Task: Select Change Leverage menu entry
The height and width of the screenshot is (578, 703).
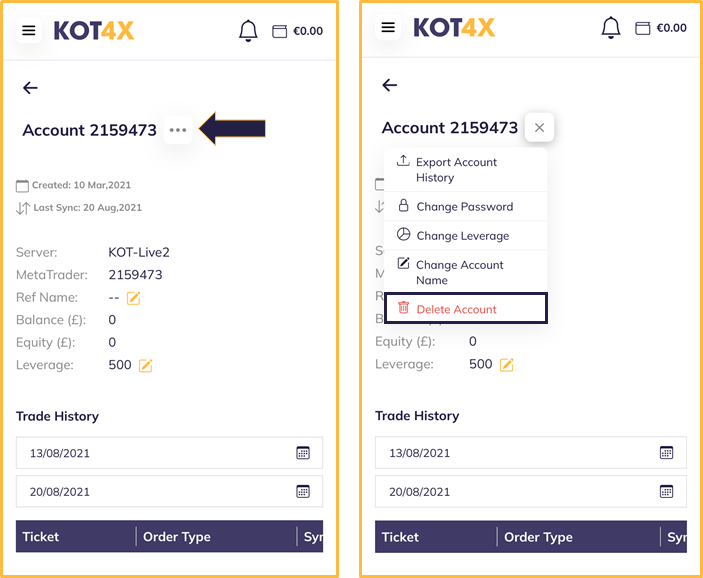Action: pyautogui.click(x=465, y=235)
